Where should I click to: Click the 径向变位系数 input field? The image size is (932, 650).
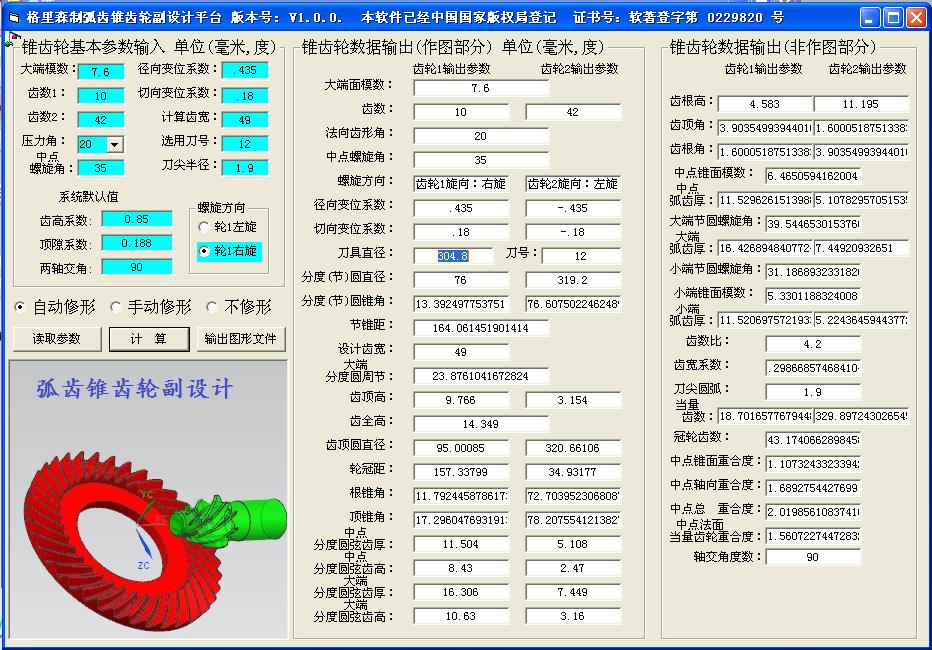[245, 70]
